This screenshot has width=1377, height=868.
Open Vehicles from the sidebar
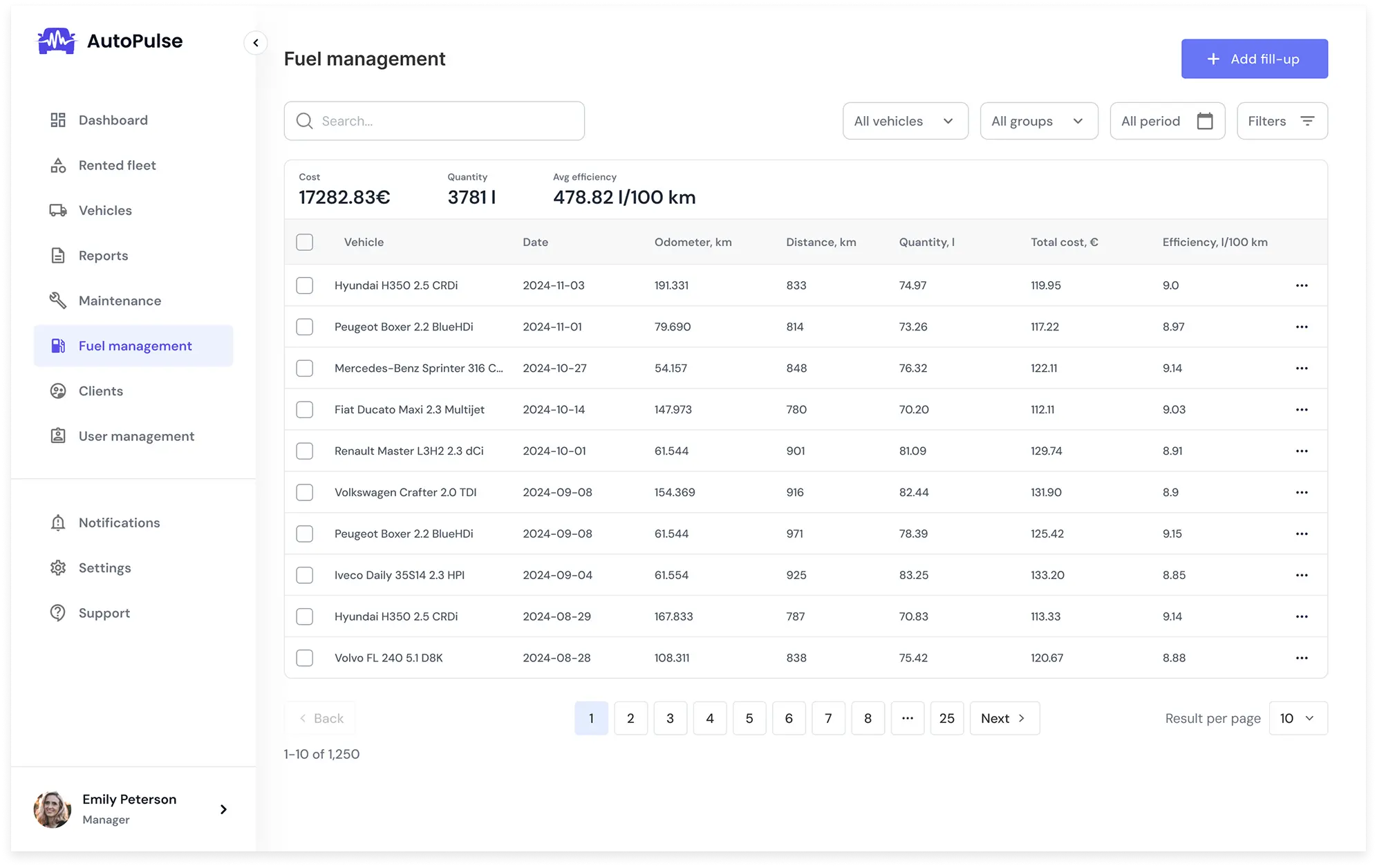coord(58,210)
